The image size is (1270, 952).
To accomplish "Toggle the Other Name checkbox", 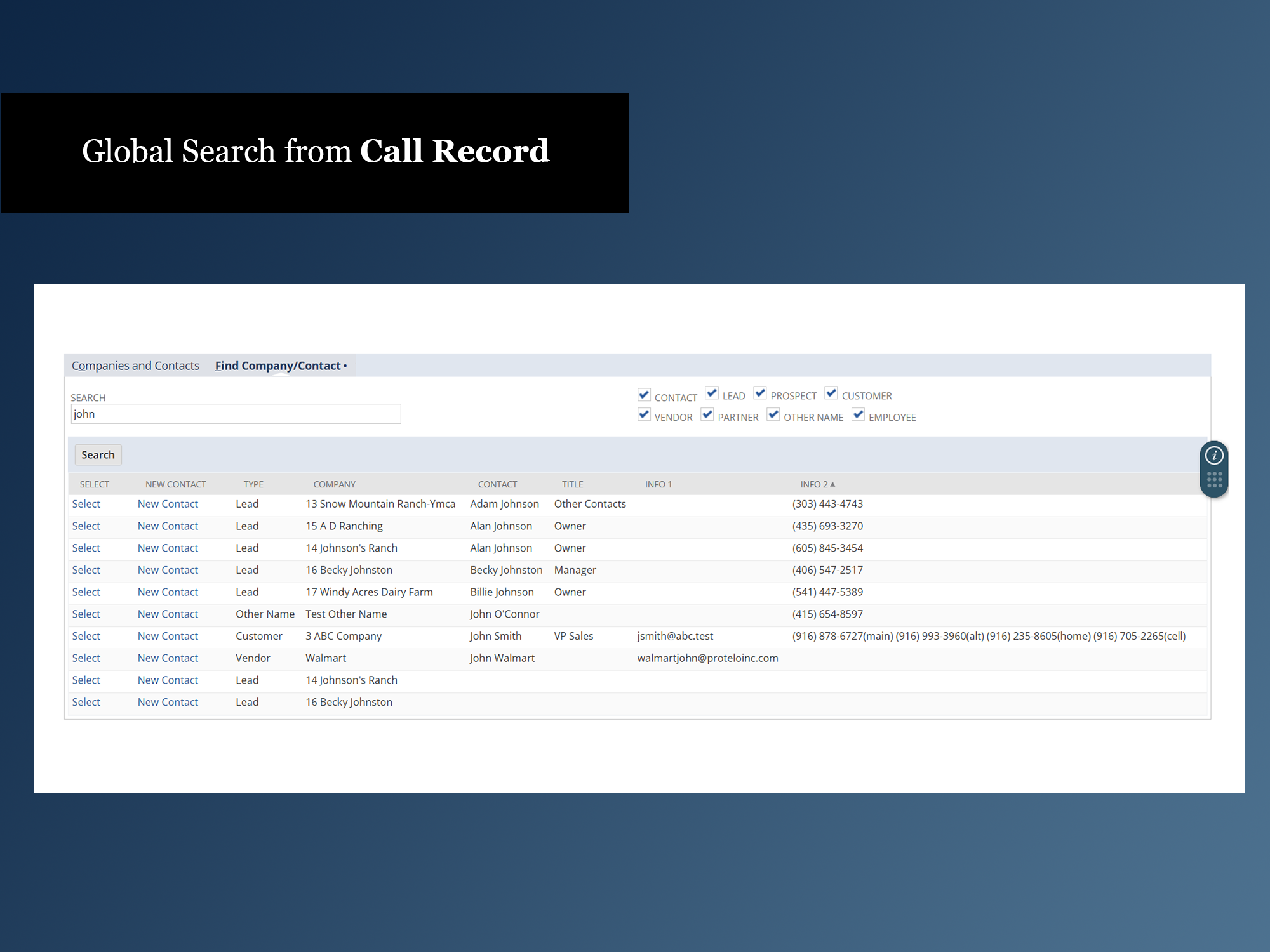I will point(773,414).
